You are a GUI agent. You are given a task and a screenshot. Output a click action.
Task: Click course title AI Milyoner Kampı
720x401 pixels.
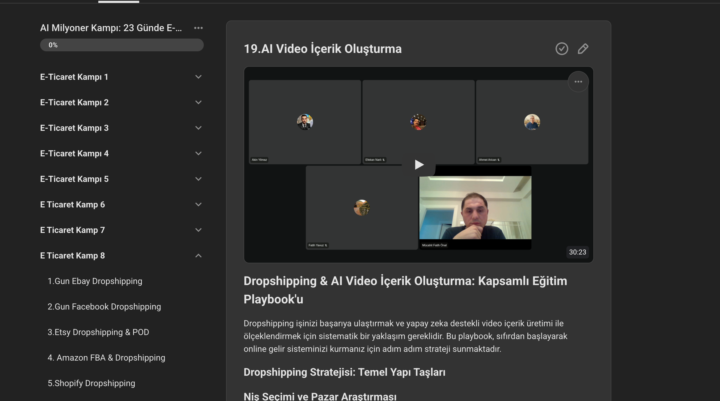[111, 28]
